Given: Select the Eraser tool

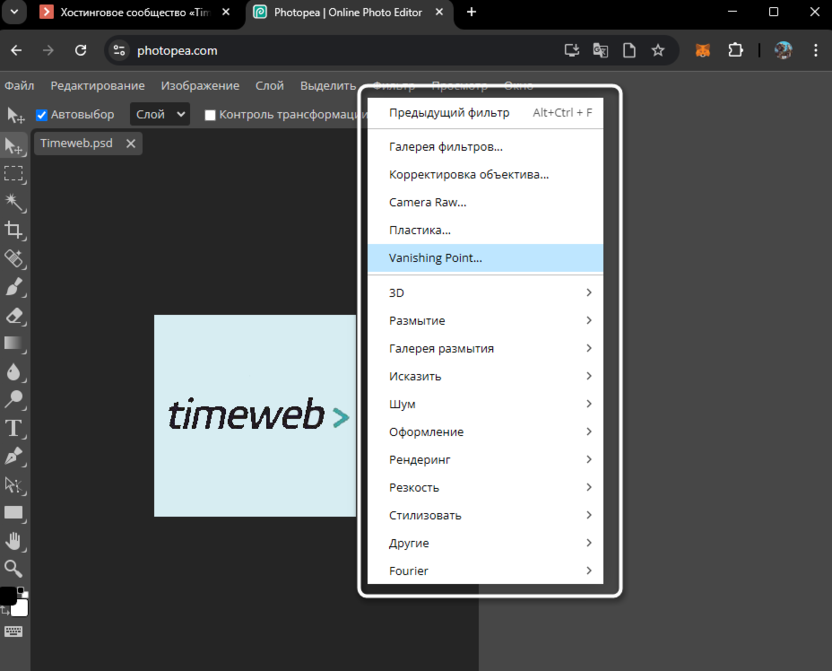Looking at the screenshot, I should tap(14, 316).
